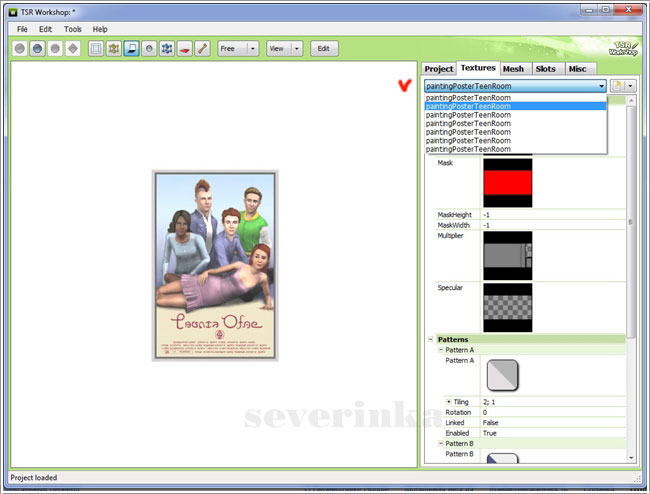This screenshot has width=650, height=494.
Task: Click the Rotation value 0
Action: coord(553,412)
